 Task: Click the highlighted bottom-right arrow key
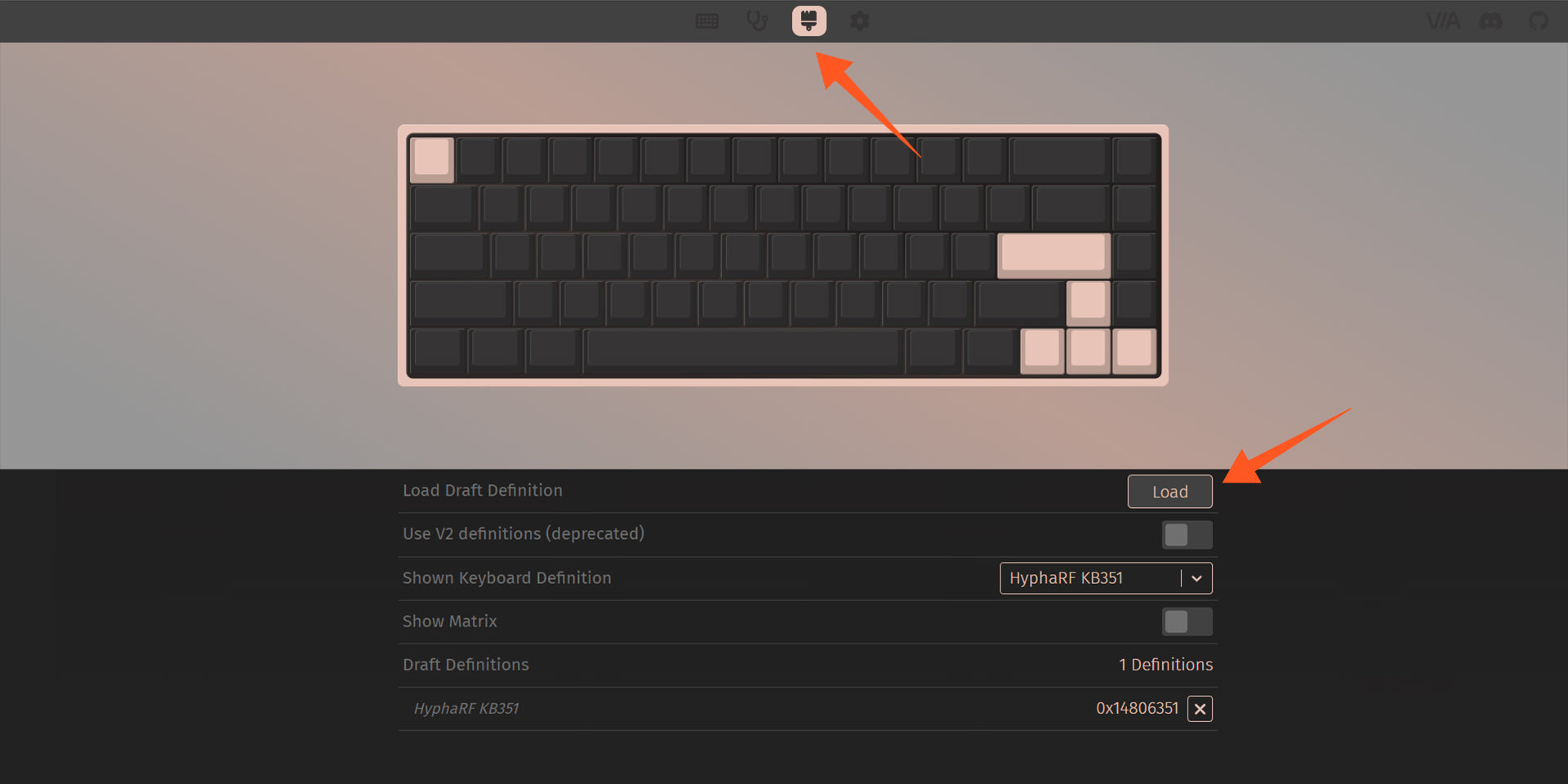(1134, 351)
